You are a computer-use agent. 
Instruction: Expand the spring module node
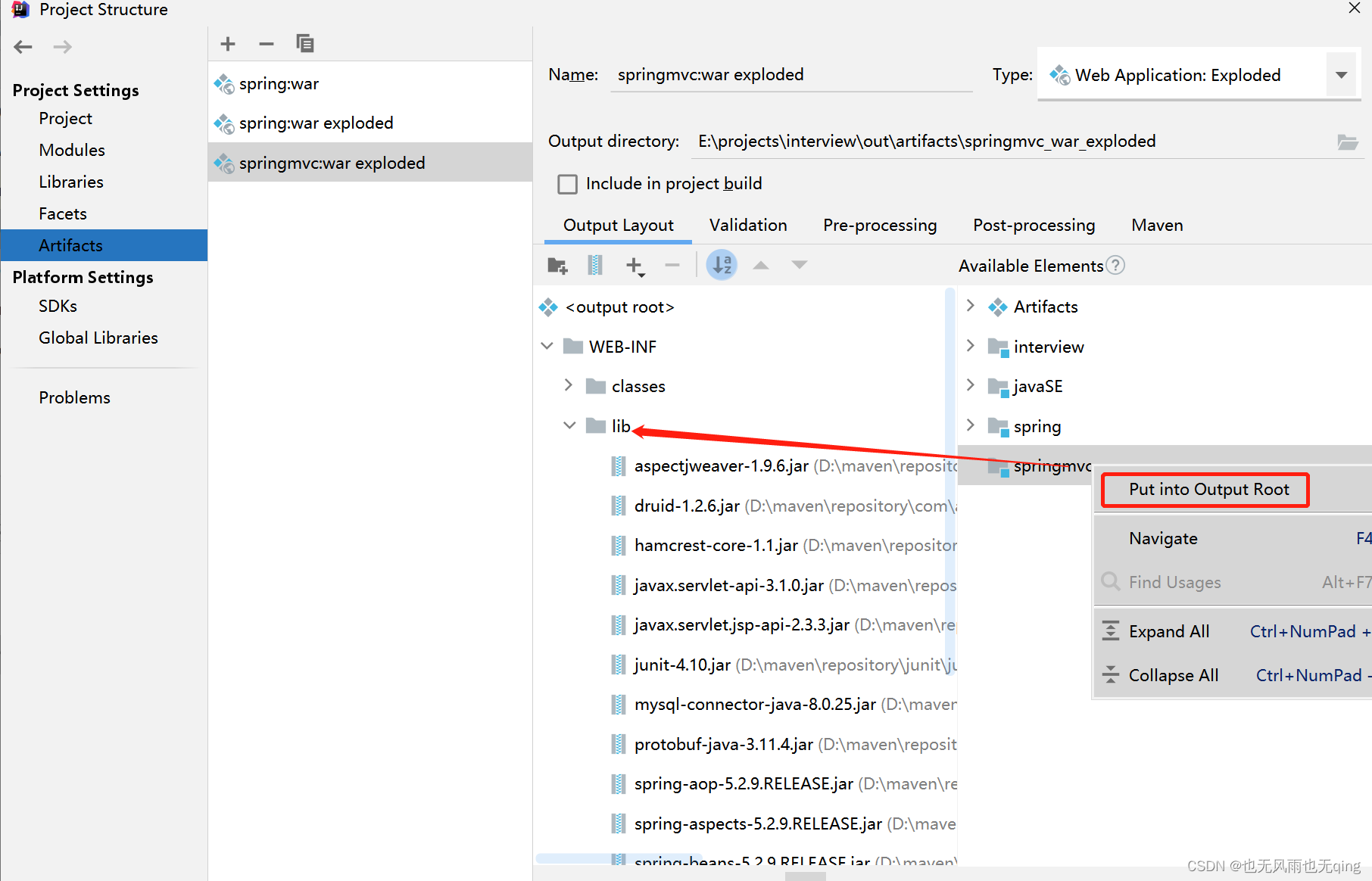click(971, 425)
